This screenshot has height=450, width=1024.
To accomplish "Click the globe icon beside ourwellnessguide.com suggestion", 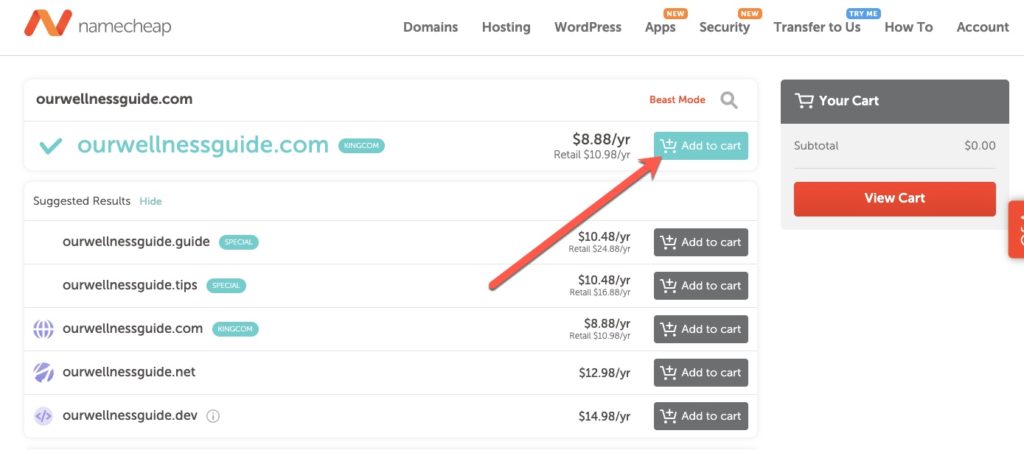I will (x=43, y=329).
